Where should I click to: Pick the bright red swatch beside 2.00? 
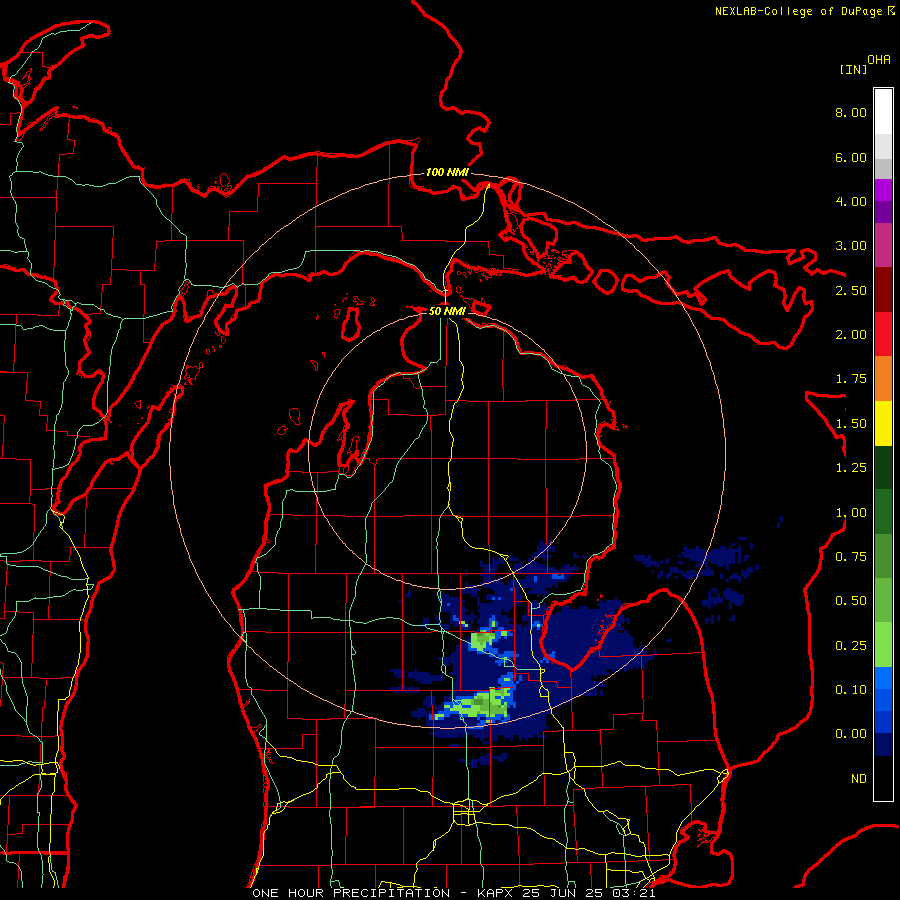(883, 335)
